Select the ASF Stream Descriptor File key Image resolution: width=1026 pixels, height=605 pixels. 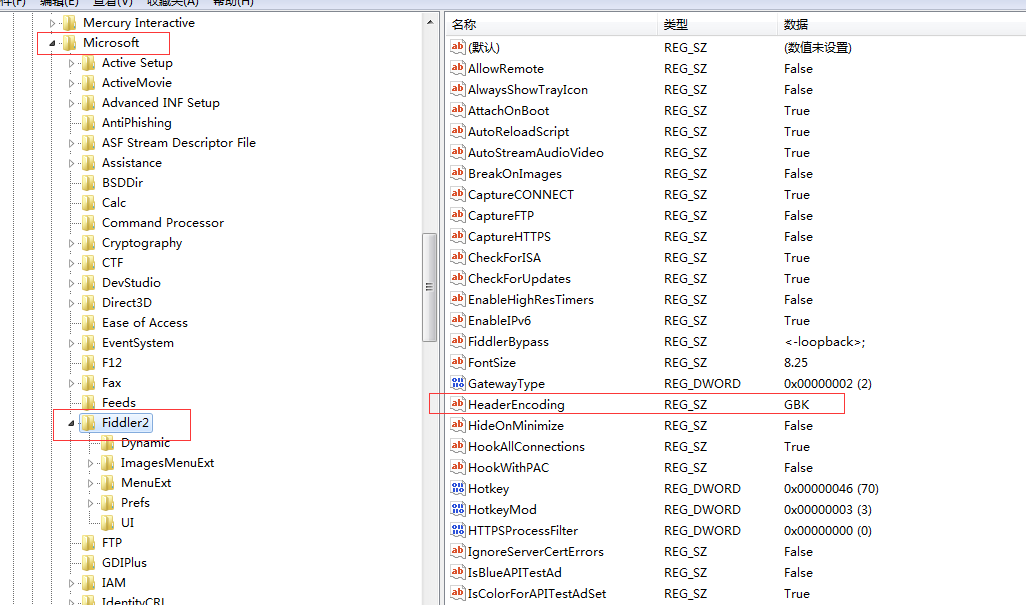tap(179, 143)
